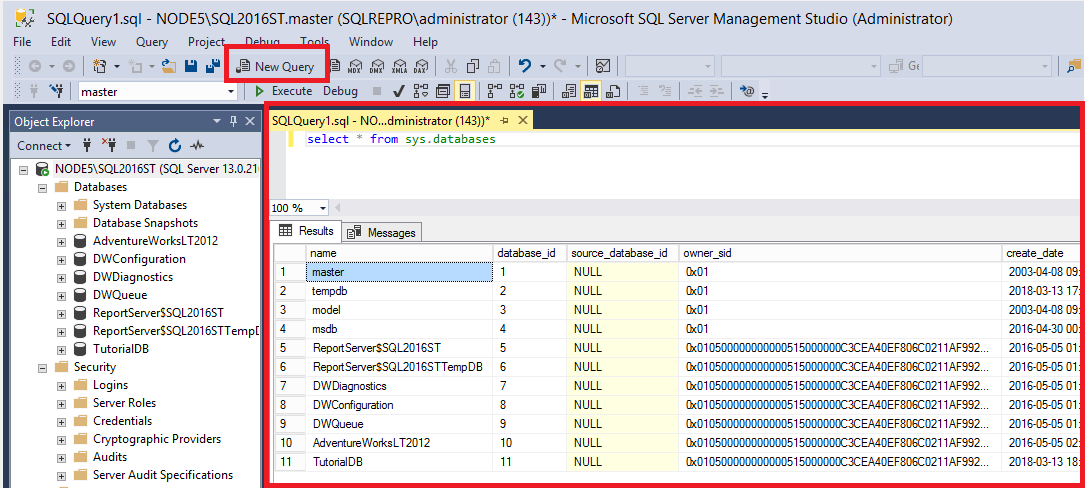Click the Save All icon in toolbar

pos(212,67)
